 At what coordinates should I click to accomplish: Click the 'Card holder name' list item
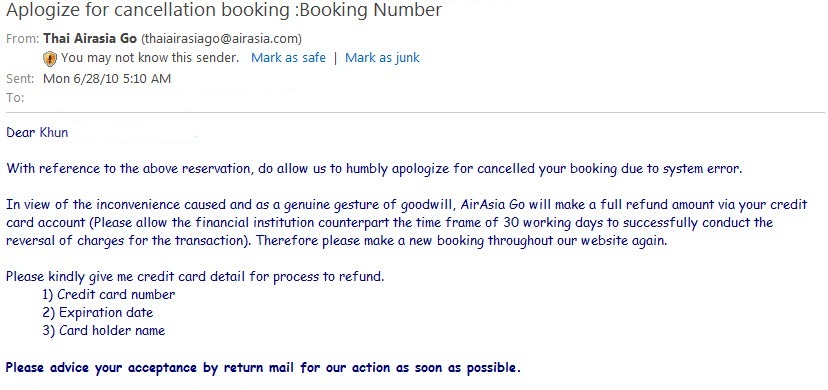pyautogui.click(x=104, y=331)
